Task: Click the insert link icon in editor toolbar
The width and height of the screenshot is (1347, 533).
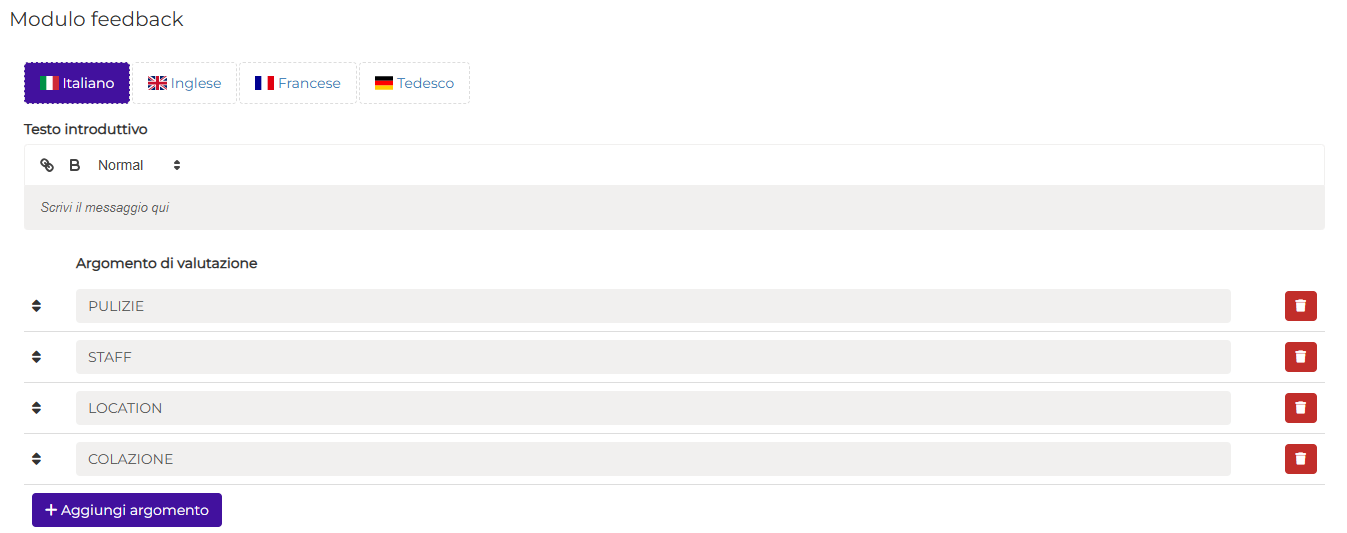Action: 47,165
